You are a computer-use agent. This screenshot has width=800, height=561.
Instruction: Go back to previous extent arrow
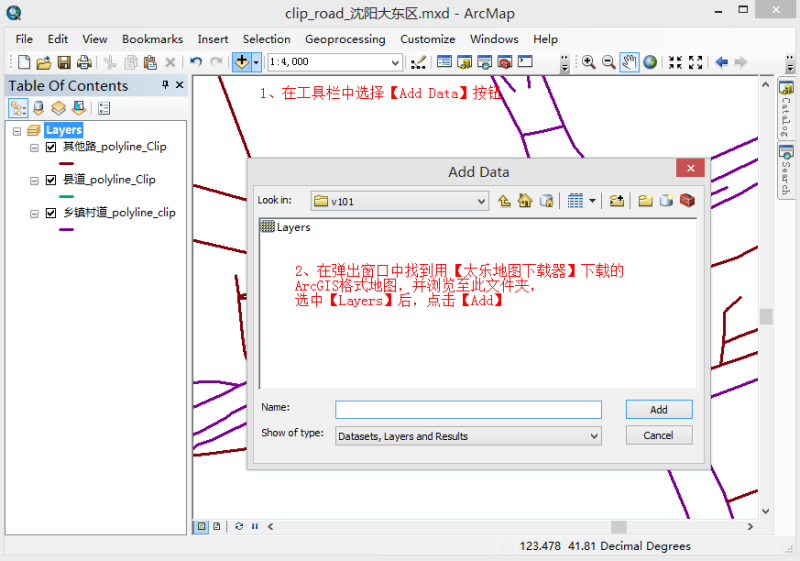pos(721,62)
